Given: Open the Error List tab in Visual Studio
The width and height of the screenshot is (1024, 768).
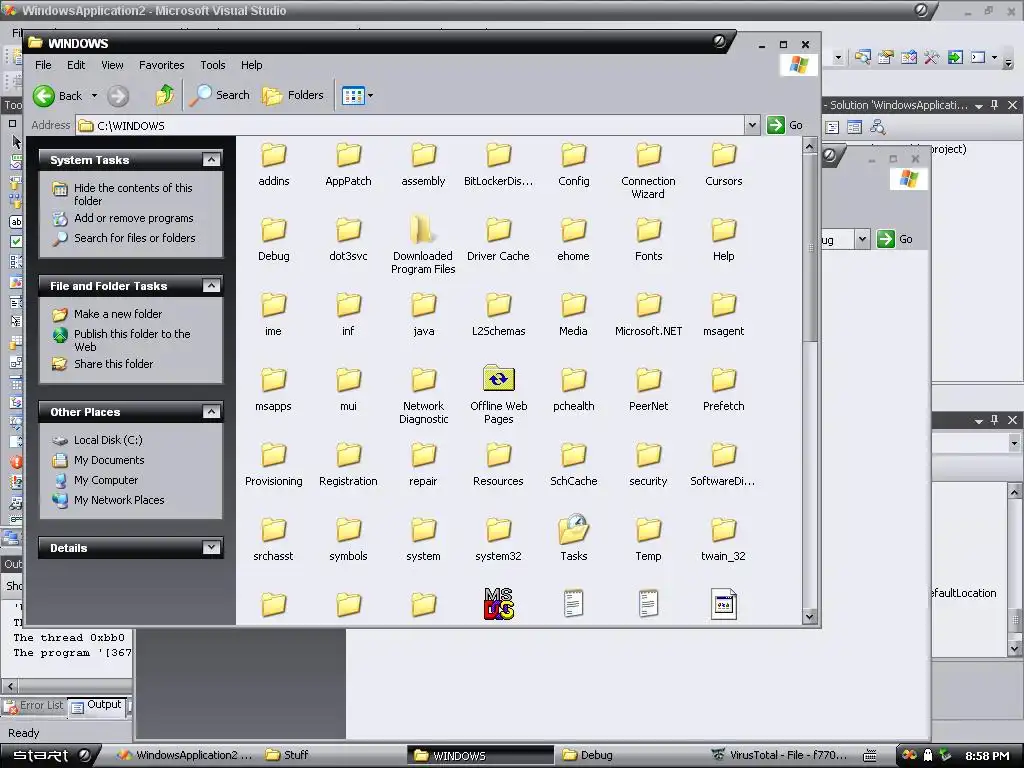Looking at the screenshot, I should click(x=34, y=706).
